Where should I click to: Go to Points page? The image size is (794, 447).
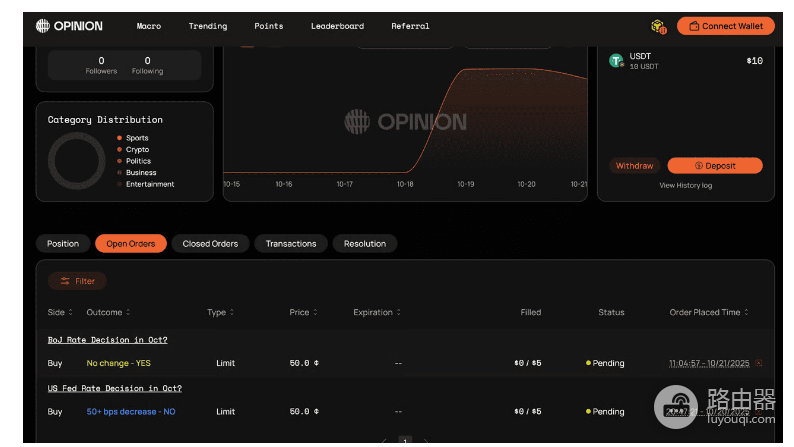click(x=268, y=26)
